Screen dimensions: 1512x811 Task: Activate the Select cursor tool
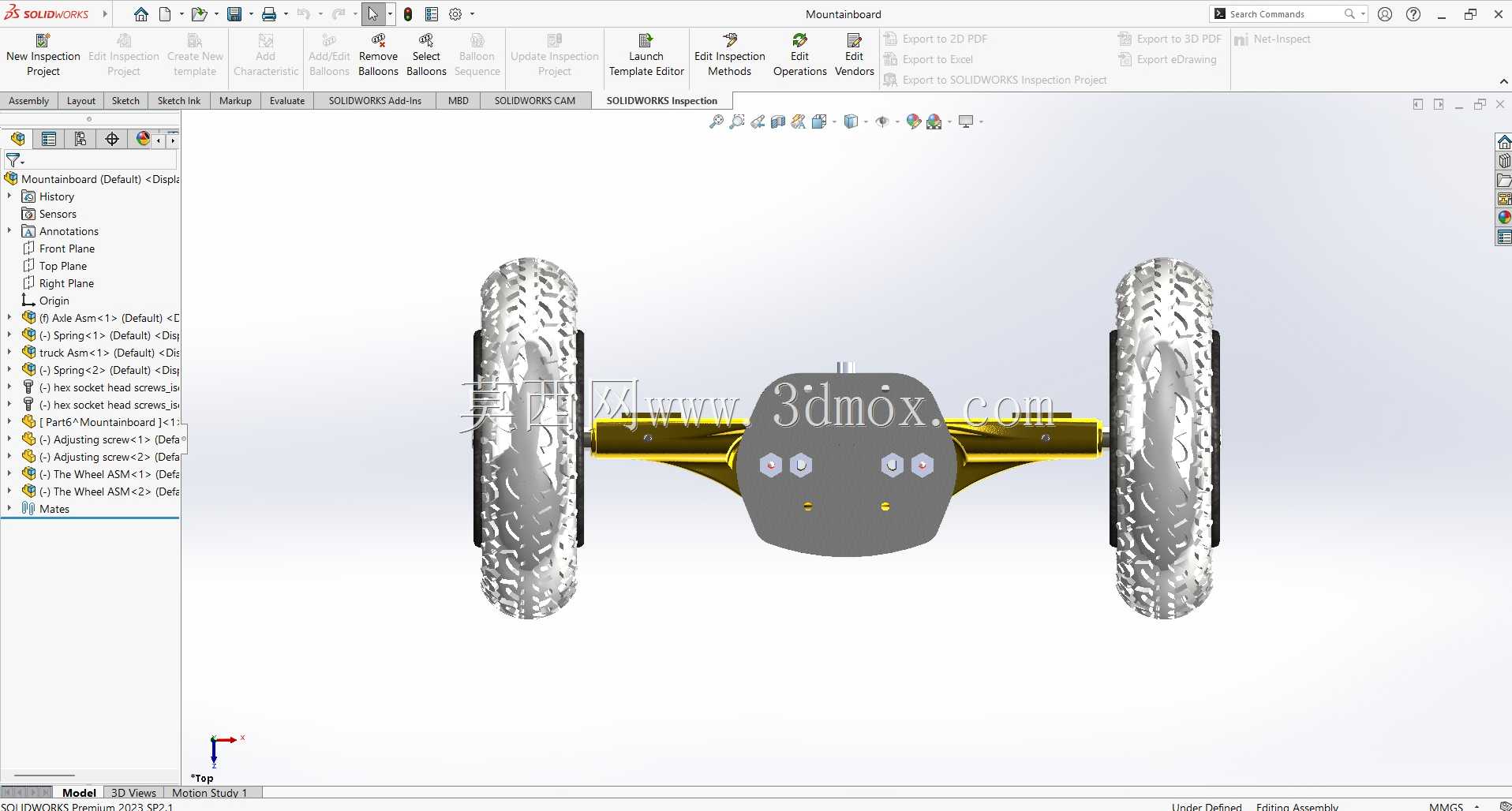click(373, 14)
